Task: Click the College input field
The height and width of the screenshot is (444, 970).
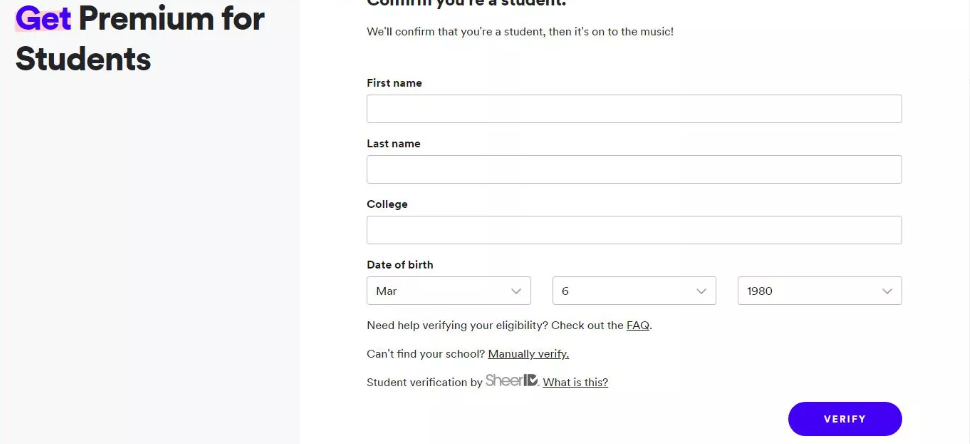Action: point(634,230)
